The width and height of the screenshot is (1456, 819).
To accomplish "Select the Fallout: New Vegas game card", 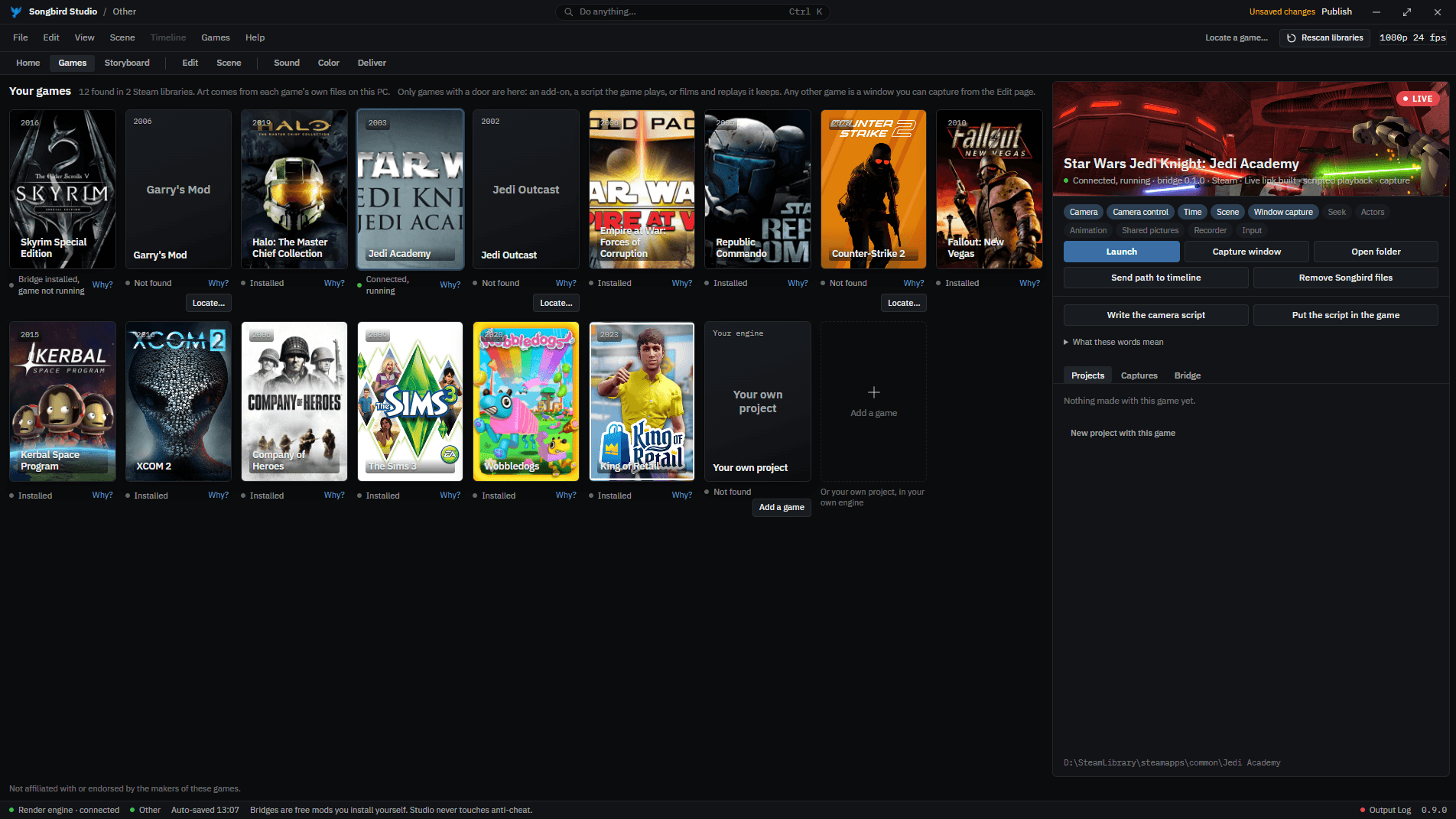I will (x=989, y=189).
